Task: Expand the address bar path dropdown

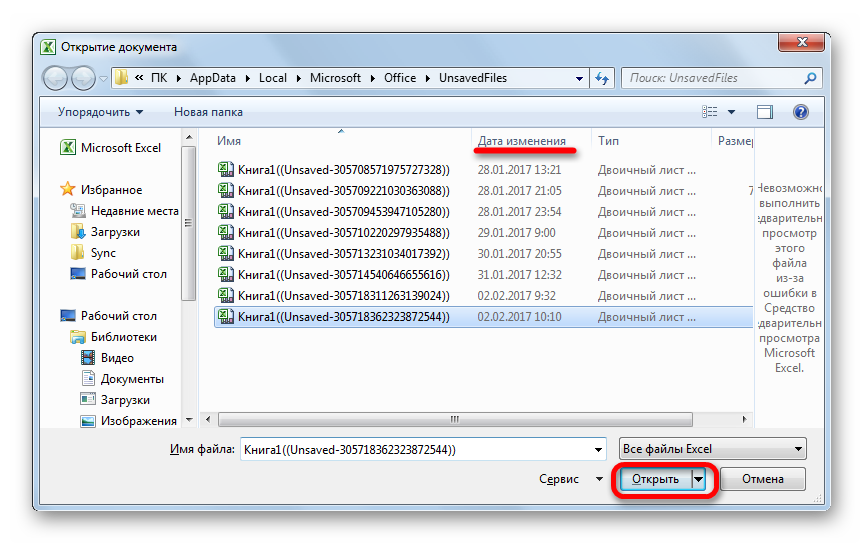Action: 579,78
